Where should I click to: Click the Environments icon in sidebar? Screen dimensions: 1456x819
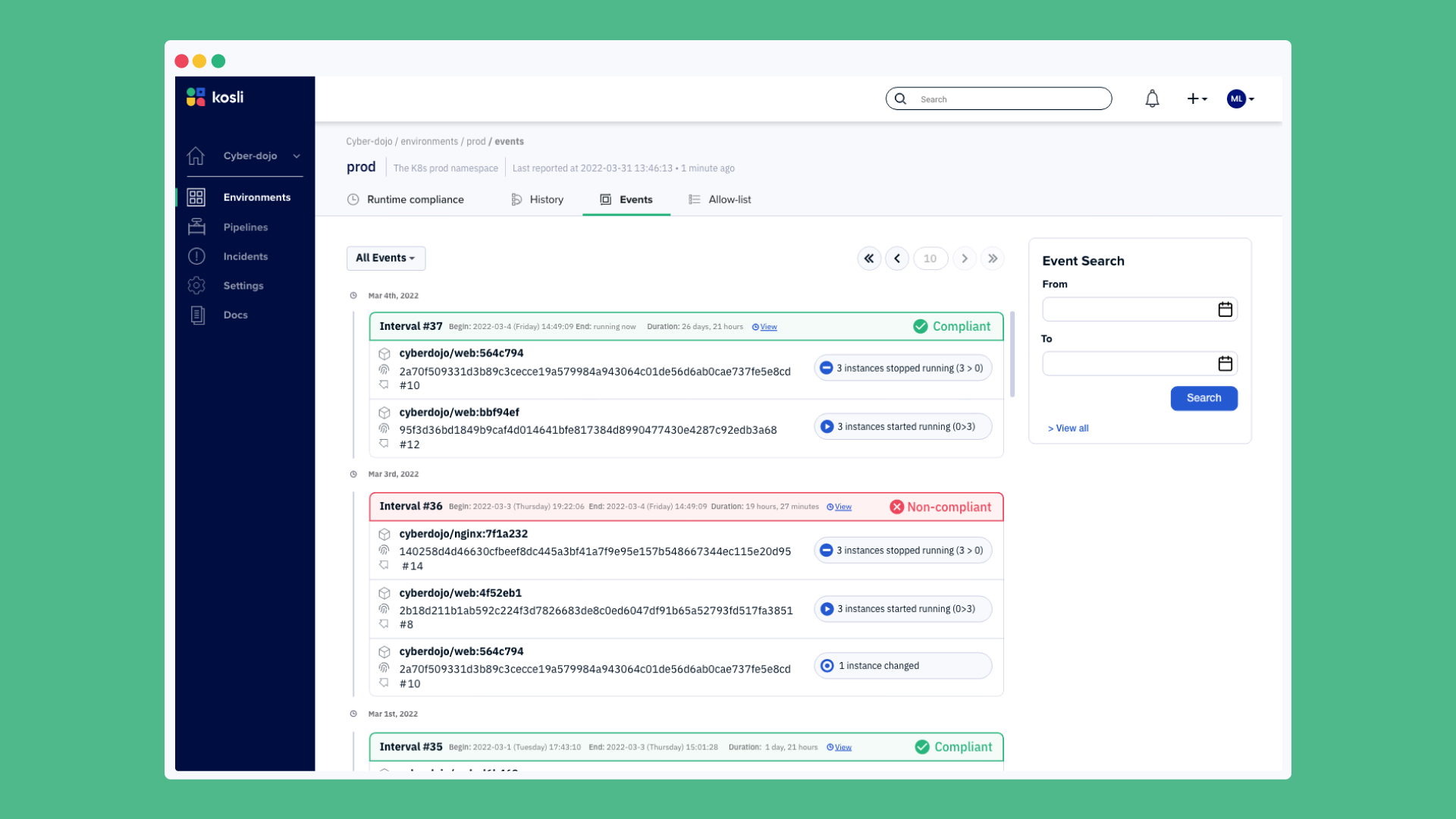[x=197, y=197]
